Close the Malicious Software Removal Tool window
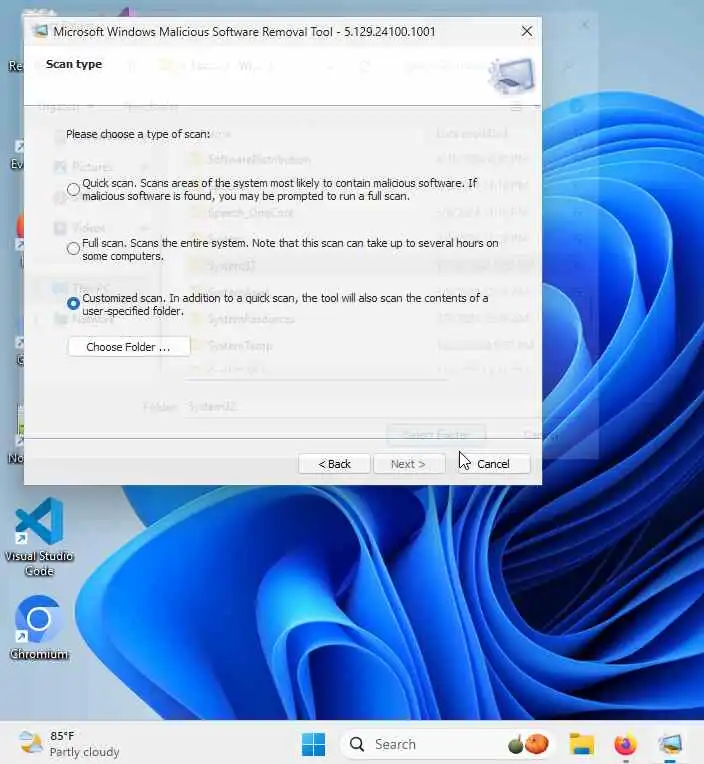The height and width of the screenshot is (764, 704). (527, 31)
